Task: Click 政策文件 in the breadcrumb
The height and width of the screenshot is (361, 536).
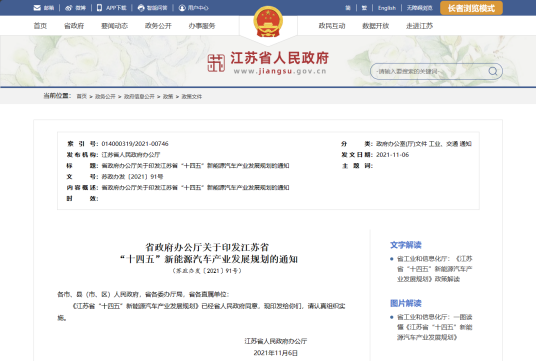Action: (x=191, y=96)
